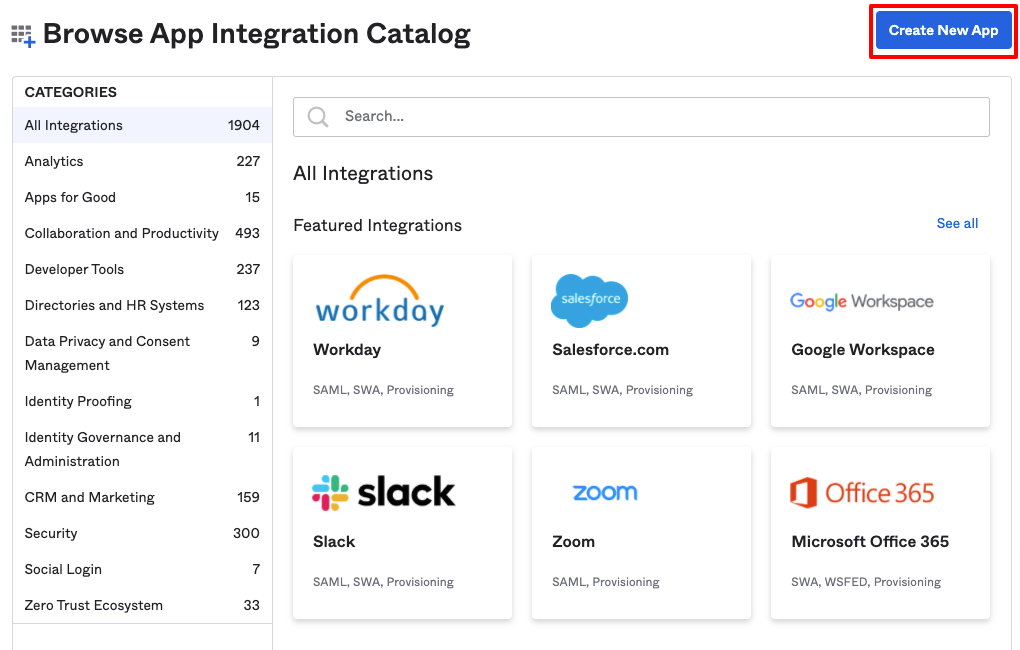Browse the Developer Tools category
Image resolution: width=1020 pixels, height=650 pixels.
(x=74, y=269)
